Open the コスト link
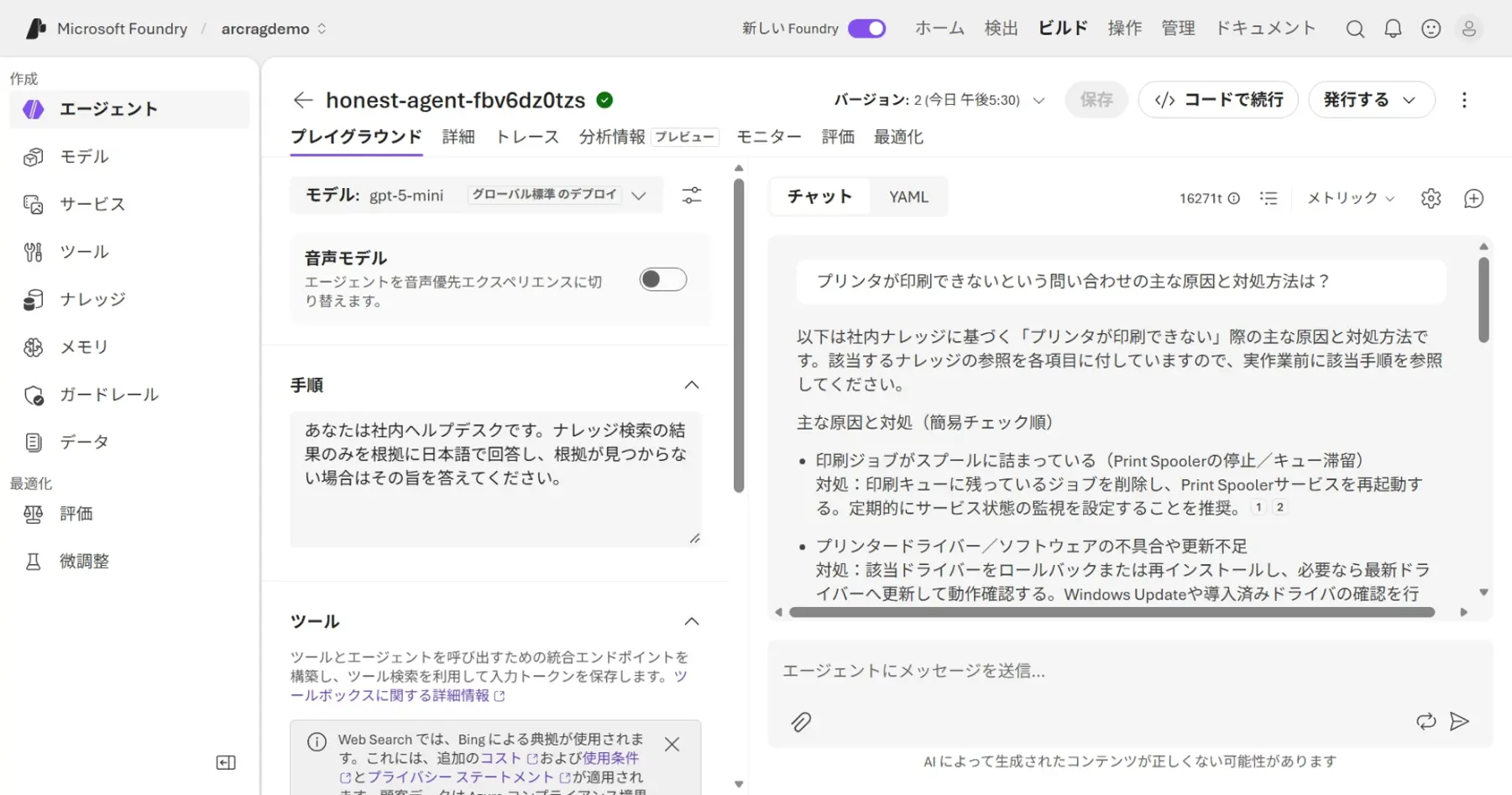 coord(509,758)
